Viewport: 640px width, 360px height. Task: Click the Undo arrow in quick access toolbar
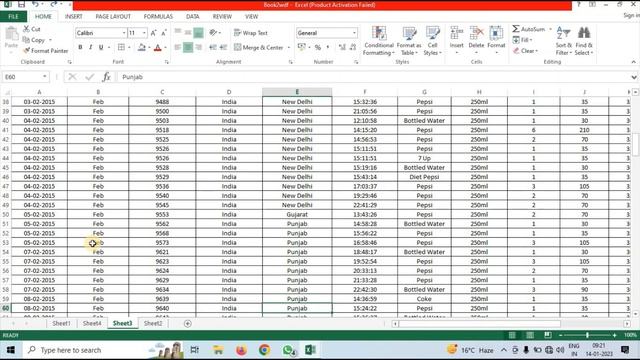tap(36, 4)
